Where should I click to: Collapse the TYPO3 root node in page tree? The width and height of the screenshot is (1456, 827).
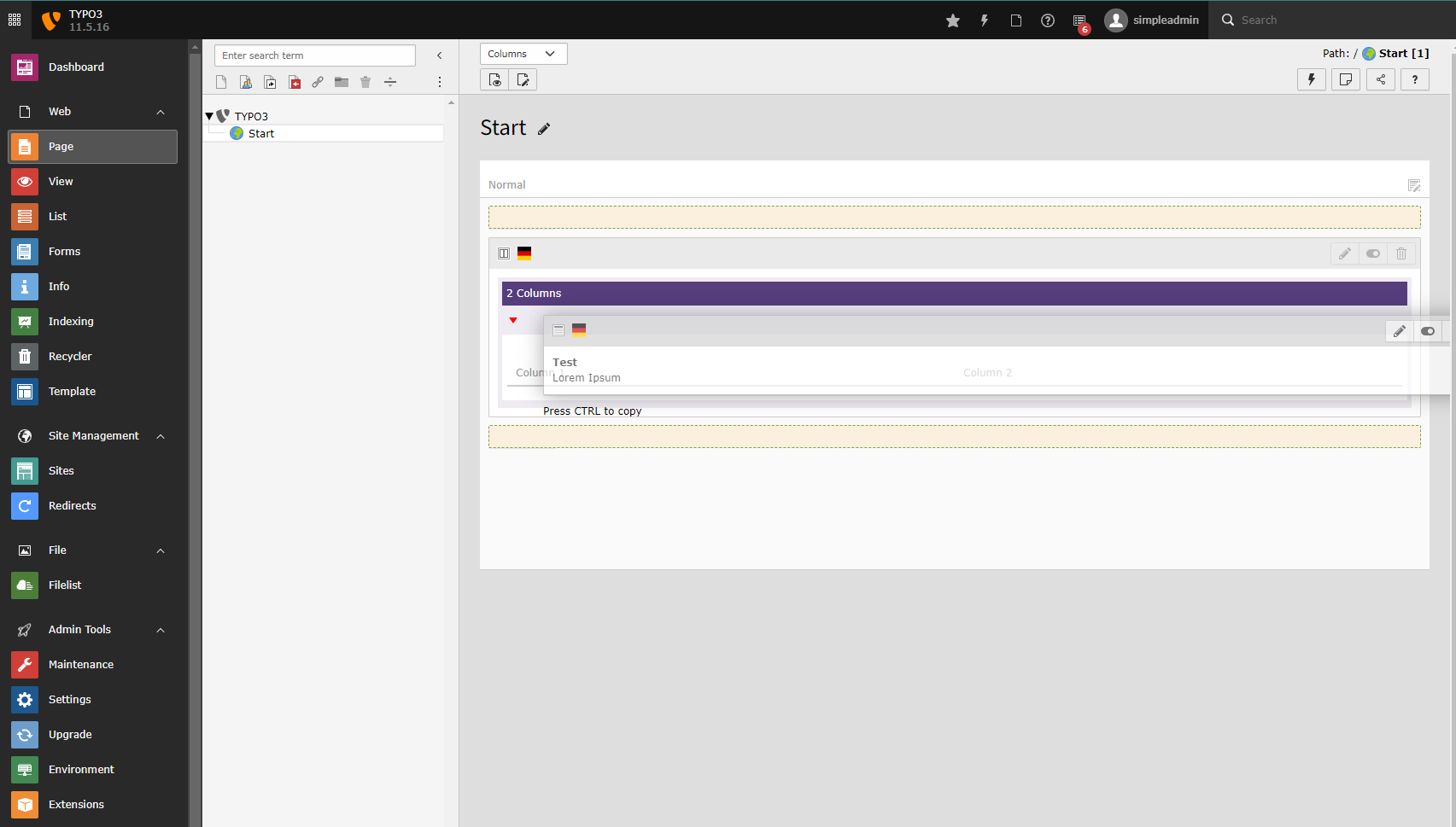(209, 116)
